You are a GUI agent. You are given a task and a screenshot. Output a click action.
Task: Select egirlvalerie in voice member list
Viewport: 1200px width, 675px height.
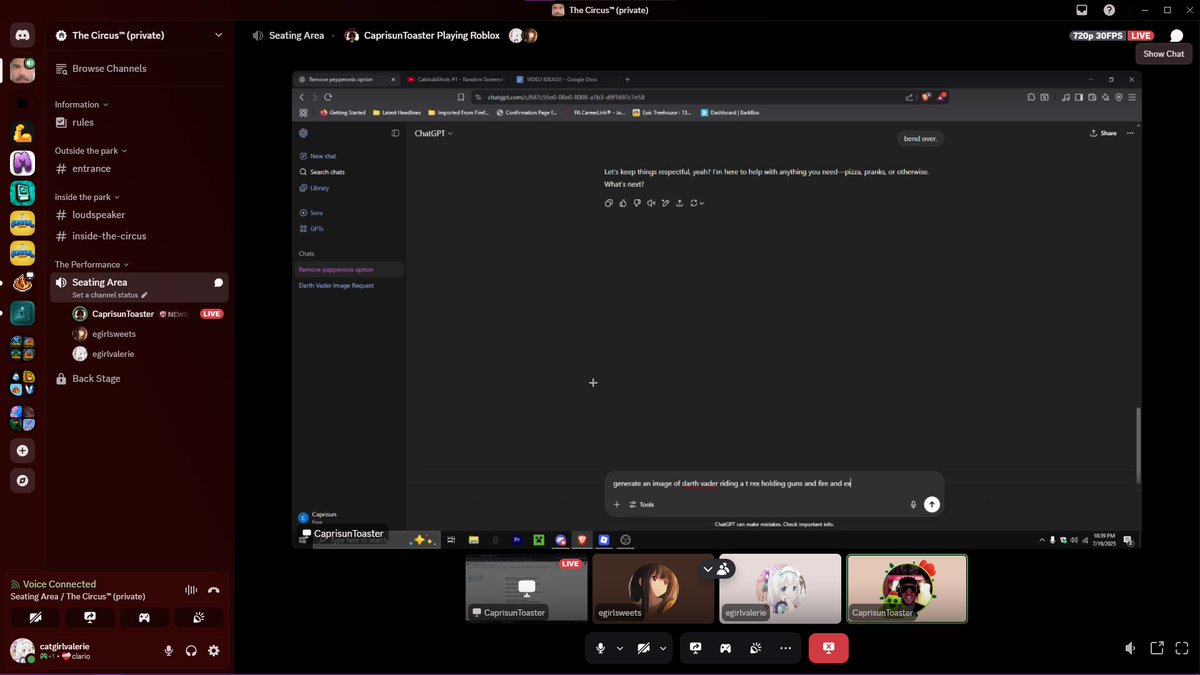[150, 354]
